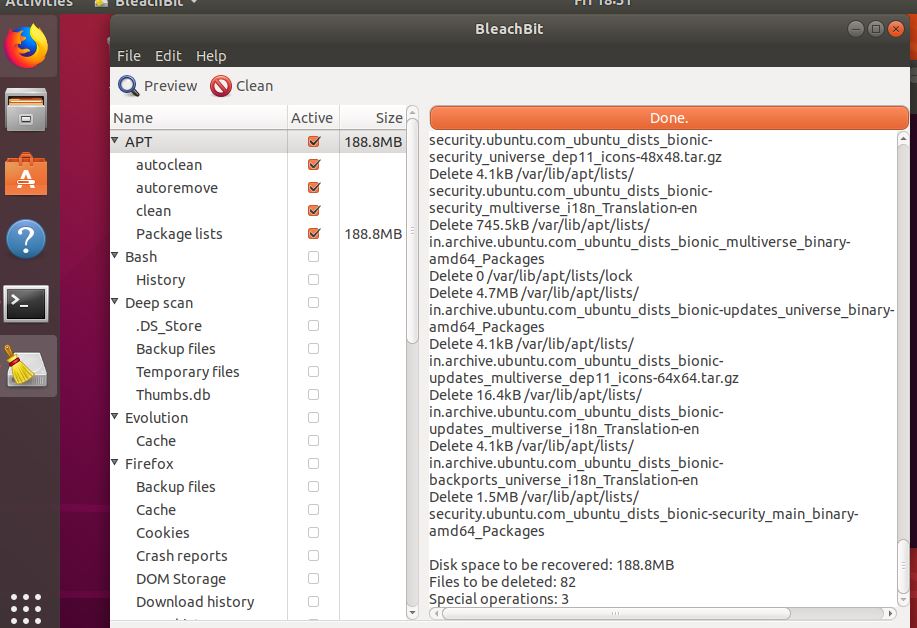917x628 pixels.
Task: Enable the Bash History checkbox
Action: tap(313, 280)
